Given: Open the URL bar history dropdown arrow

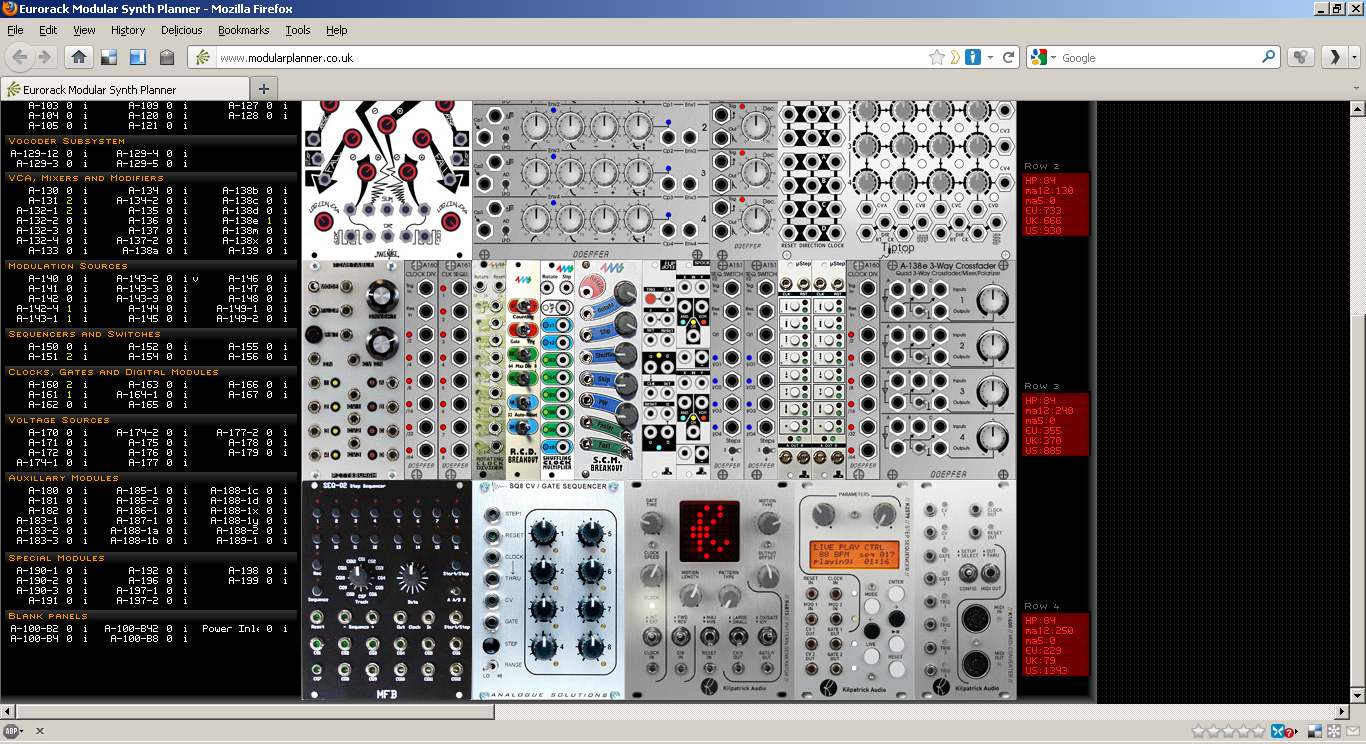Looking at the screenshot, I should pos(990,58).
